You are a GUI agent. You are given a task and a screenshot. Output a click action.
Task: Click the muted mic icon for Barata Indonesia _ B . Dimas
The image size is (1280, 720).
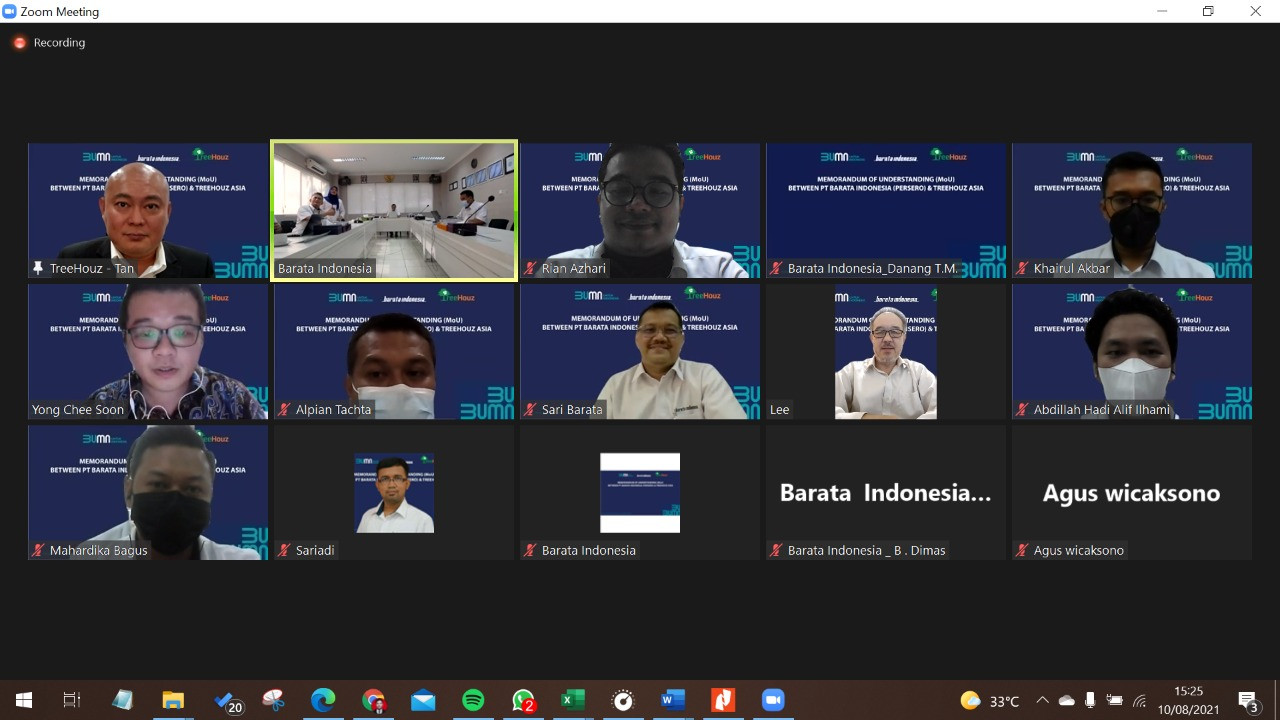776,550
